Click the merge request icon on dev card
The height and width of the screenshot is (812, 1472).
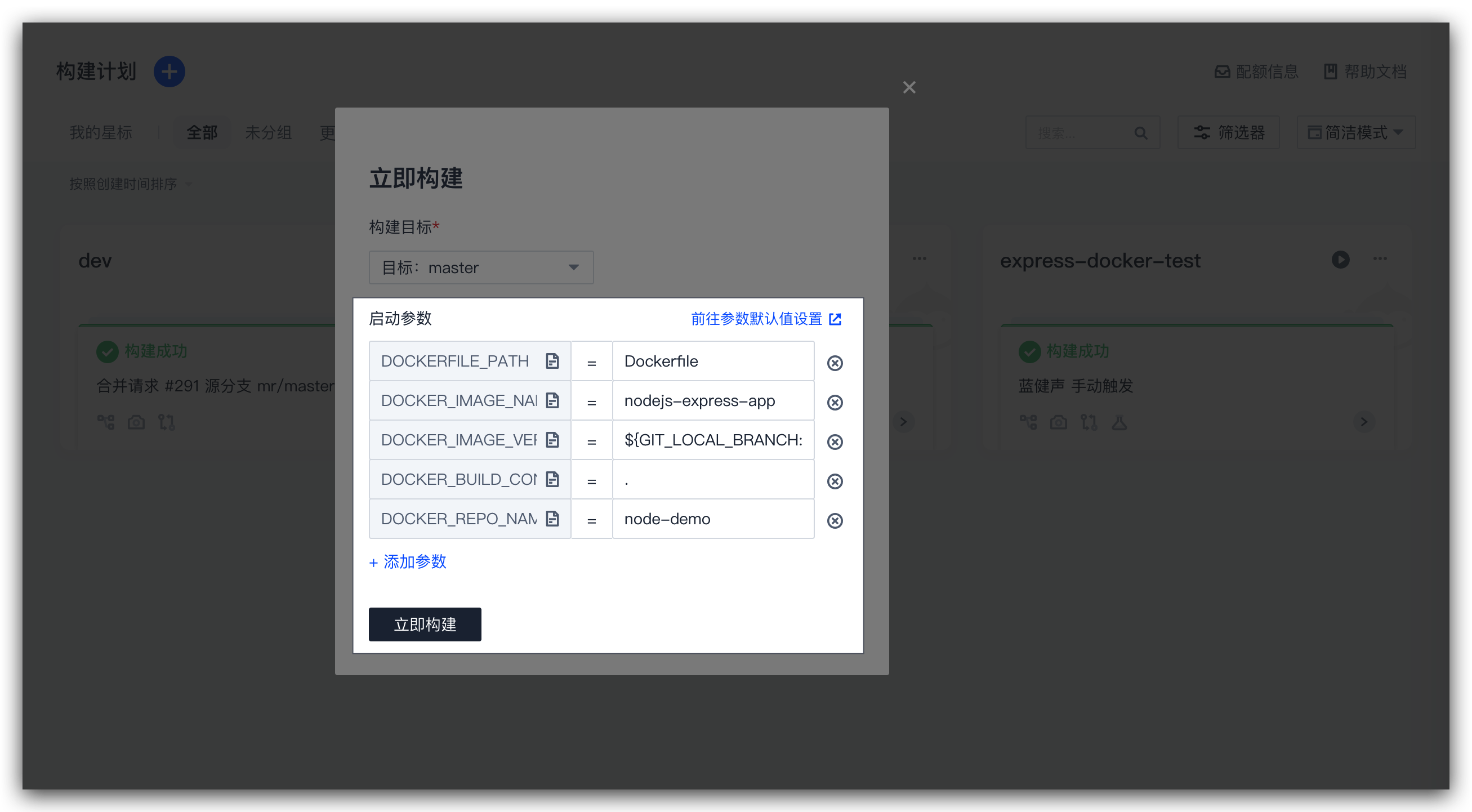(166, 422)
